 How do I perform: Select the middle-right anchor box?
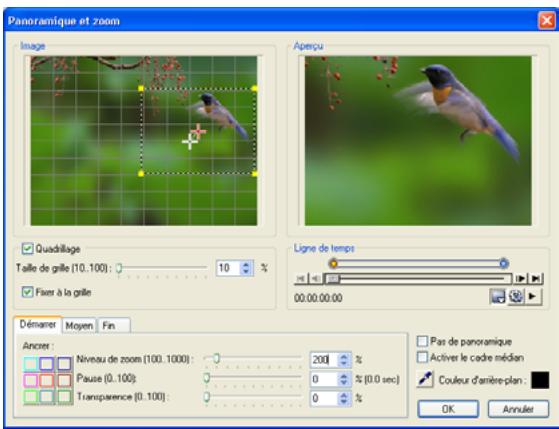[64, 381]
